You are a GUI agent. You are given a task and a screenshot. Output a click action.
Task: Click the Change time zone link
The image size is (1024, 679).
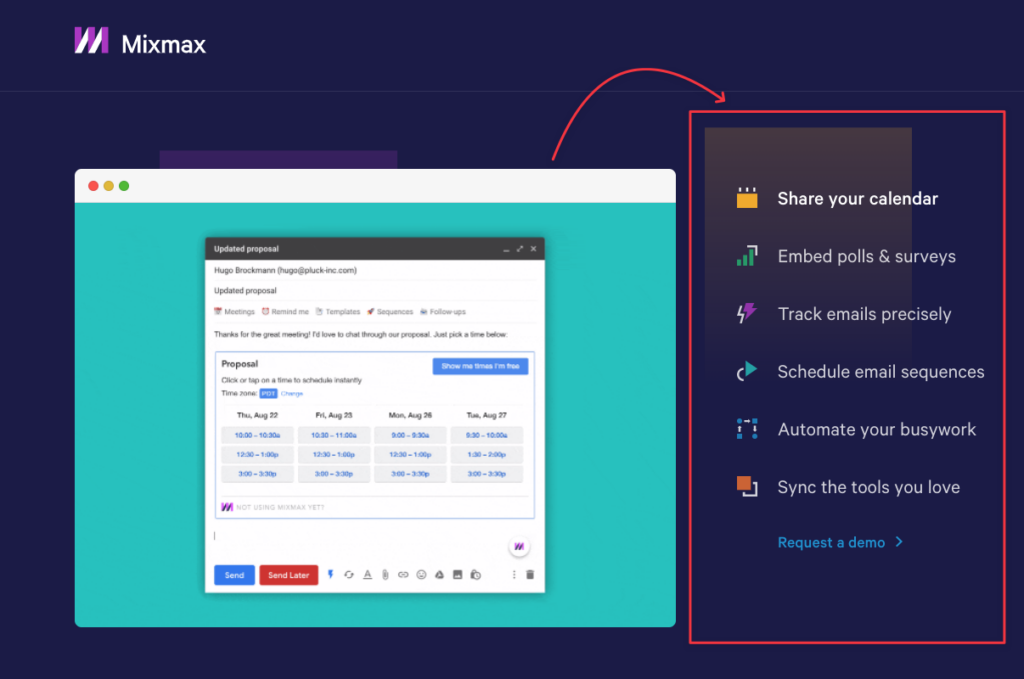[292, 394]
